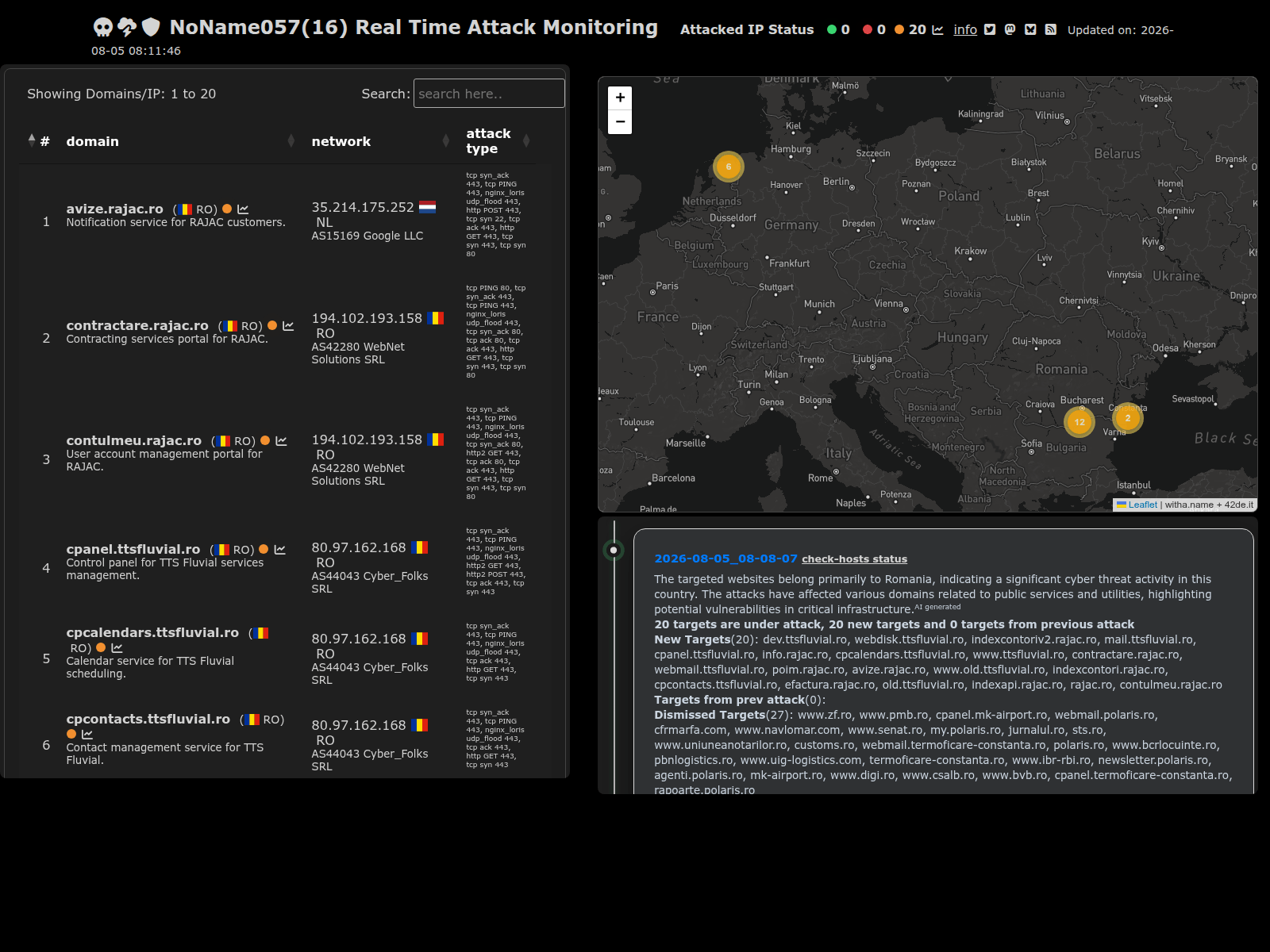
Task: Open the 2026-08-05_08-08-07 report link
Action: (725, 559)
